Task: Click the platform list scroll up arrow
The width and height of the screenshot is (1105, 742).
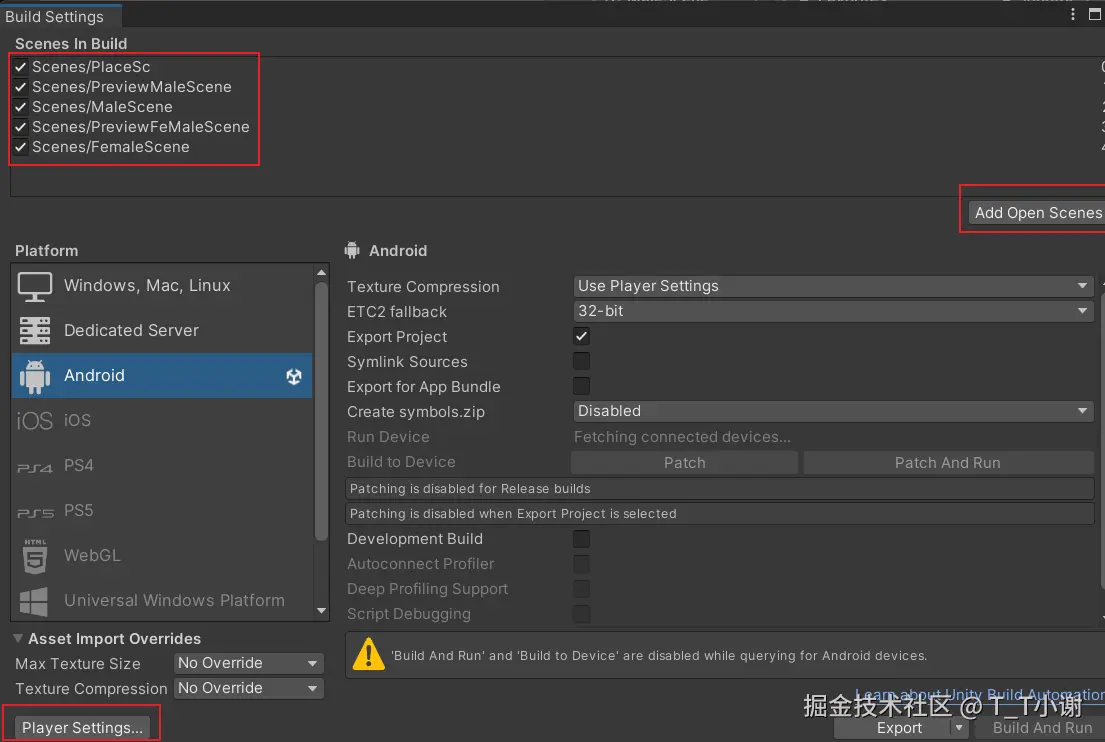Action: (321, 273)
